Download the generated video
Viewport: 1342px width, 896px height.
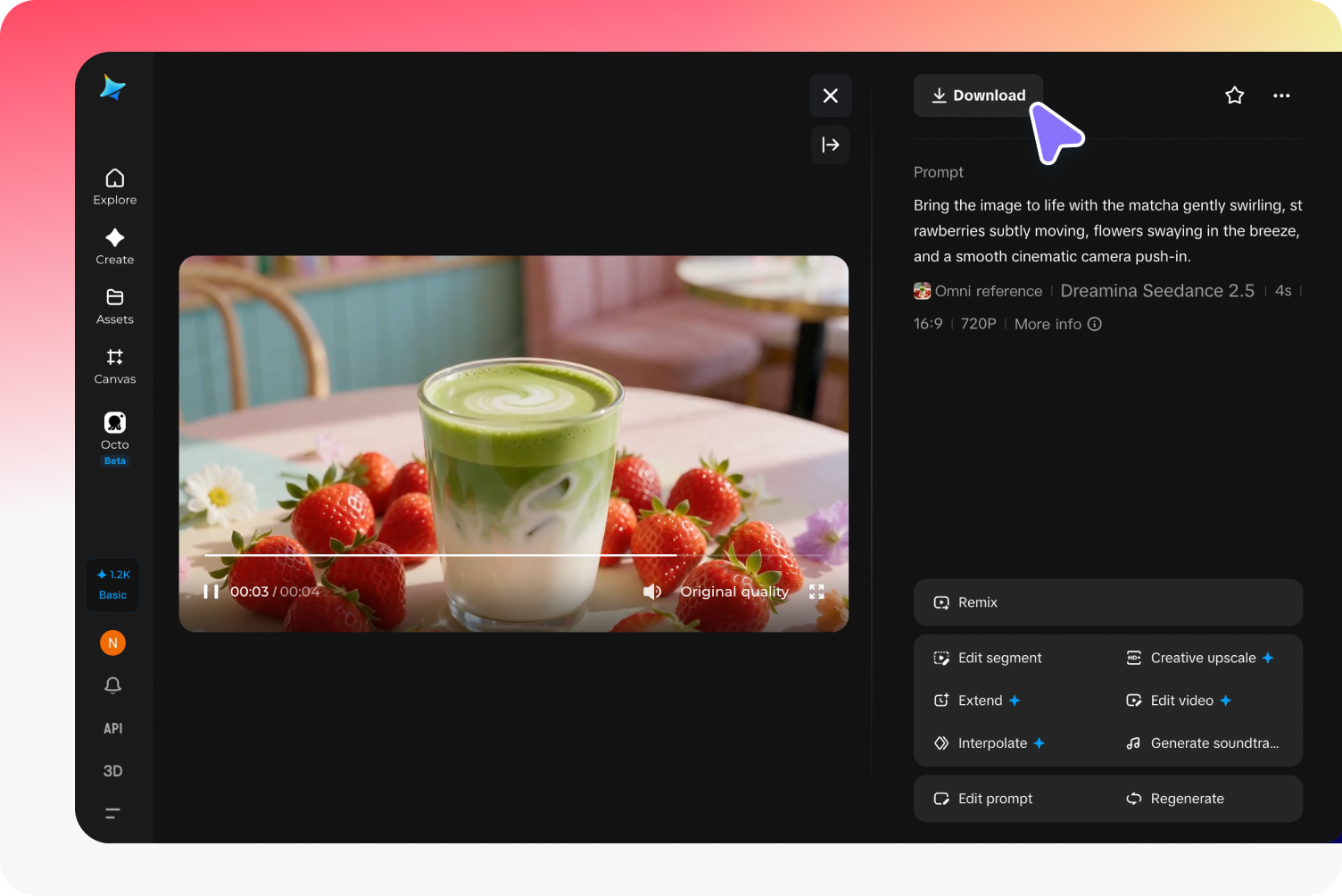(978, 95)
